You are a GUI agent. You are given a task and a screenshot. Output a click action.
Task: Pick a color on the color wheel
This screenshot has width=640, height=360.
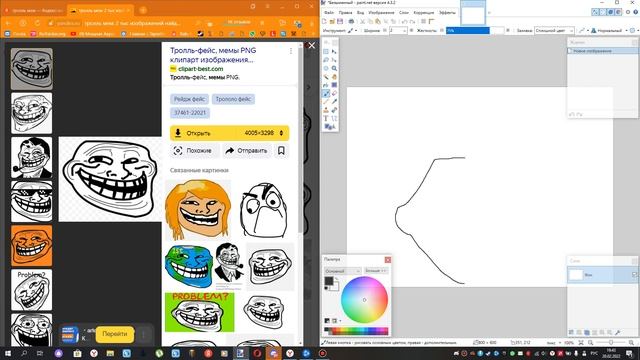click(x=364, y=300)
